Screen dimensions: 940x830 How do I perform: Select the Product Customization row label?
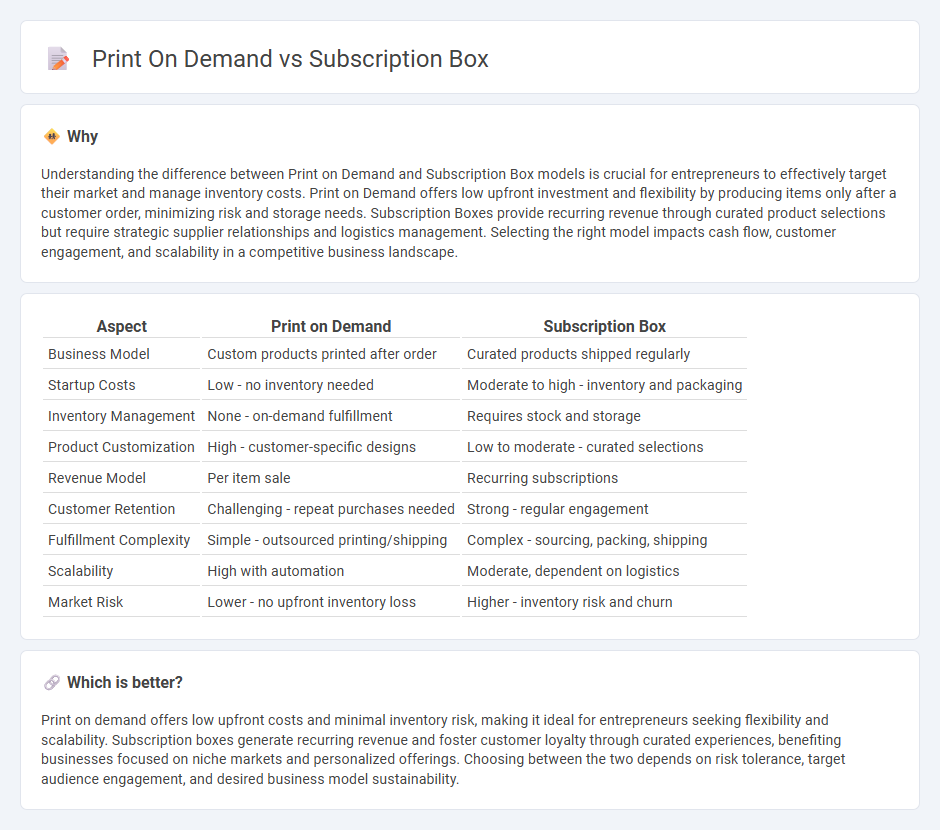pyautogui.click(x=121, y=447)
